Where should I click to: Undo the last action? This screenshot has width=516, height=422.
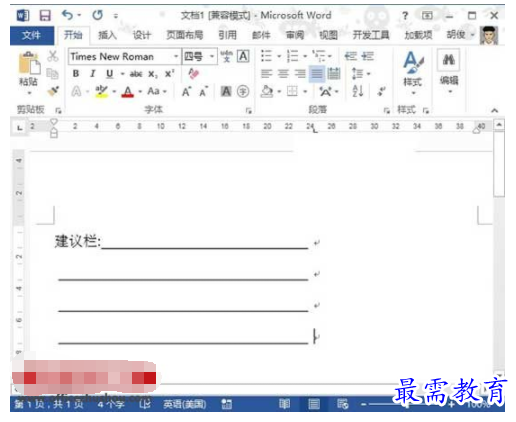tap(67, 15)
